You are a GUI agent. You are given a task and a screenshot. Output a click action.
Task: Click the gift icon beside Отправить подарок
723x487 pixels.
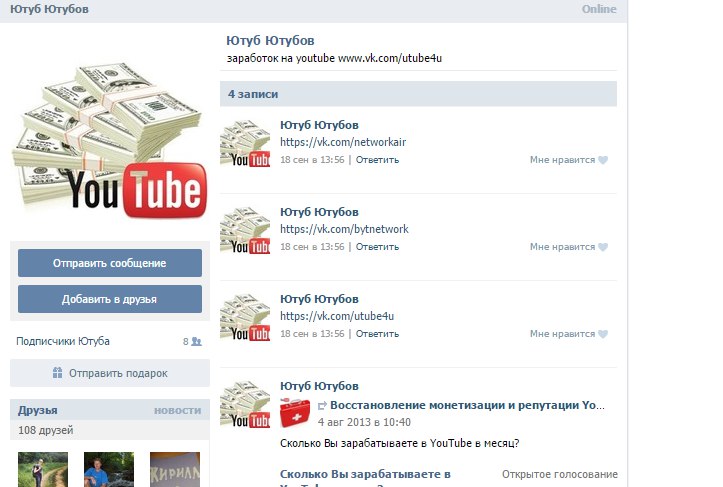coord(57,373)
